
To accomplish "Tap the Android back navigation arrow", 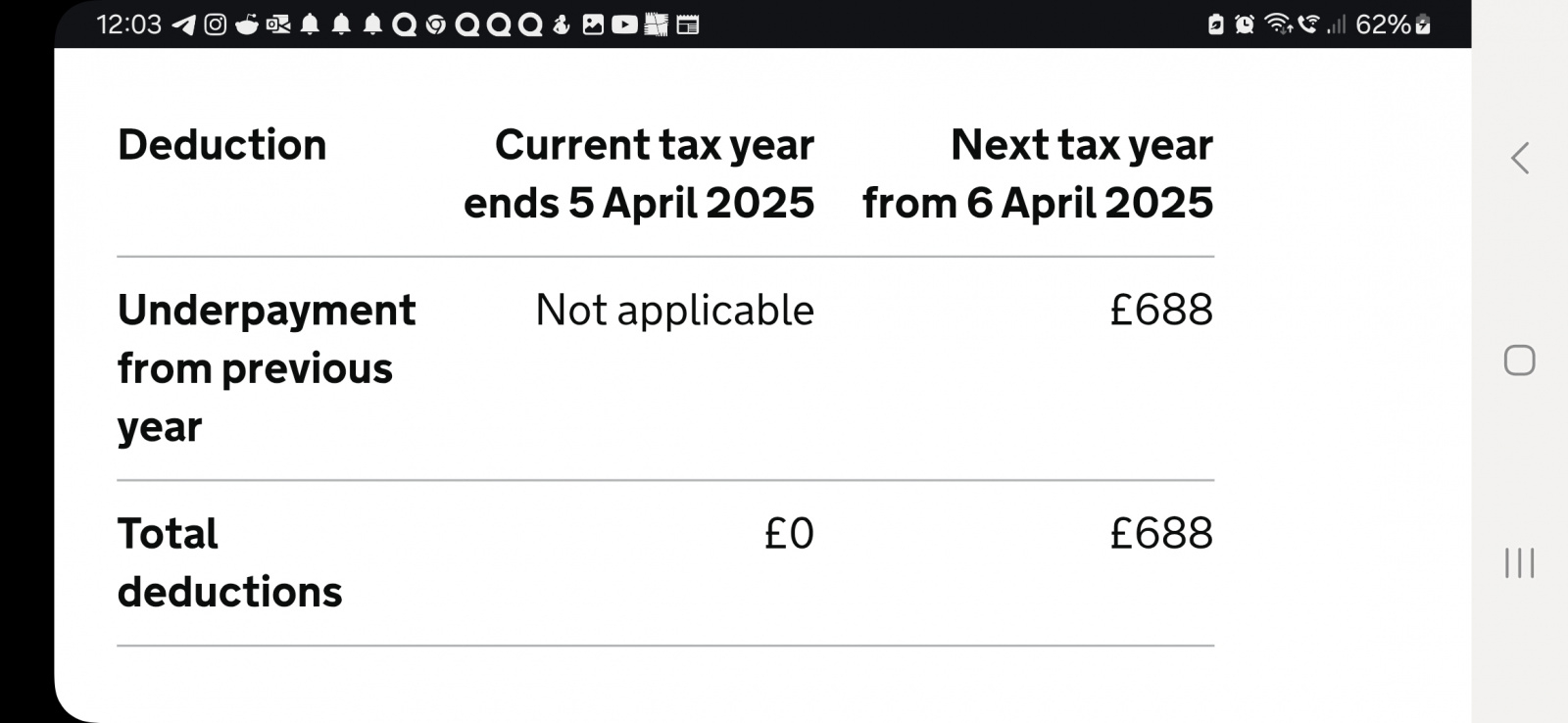I will click(x=1520, y=158).
